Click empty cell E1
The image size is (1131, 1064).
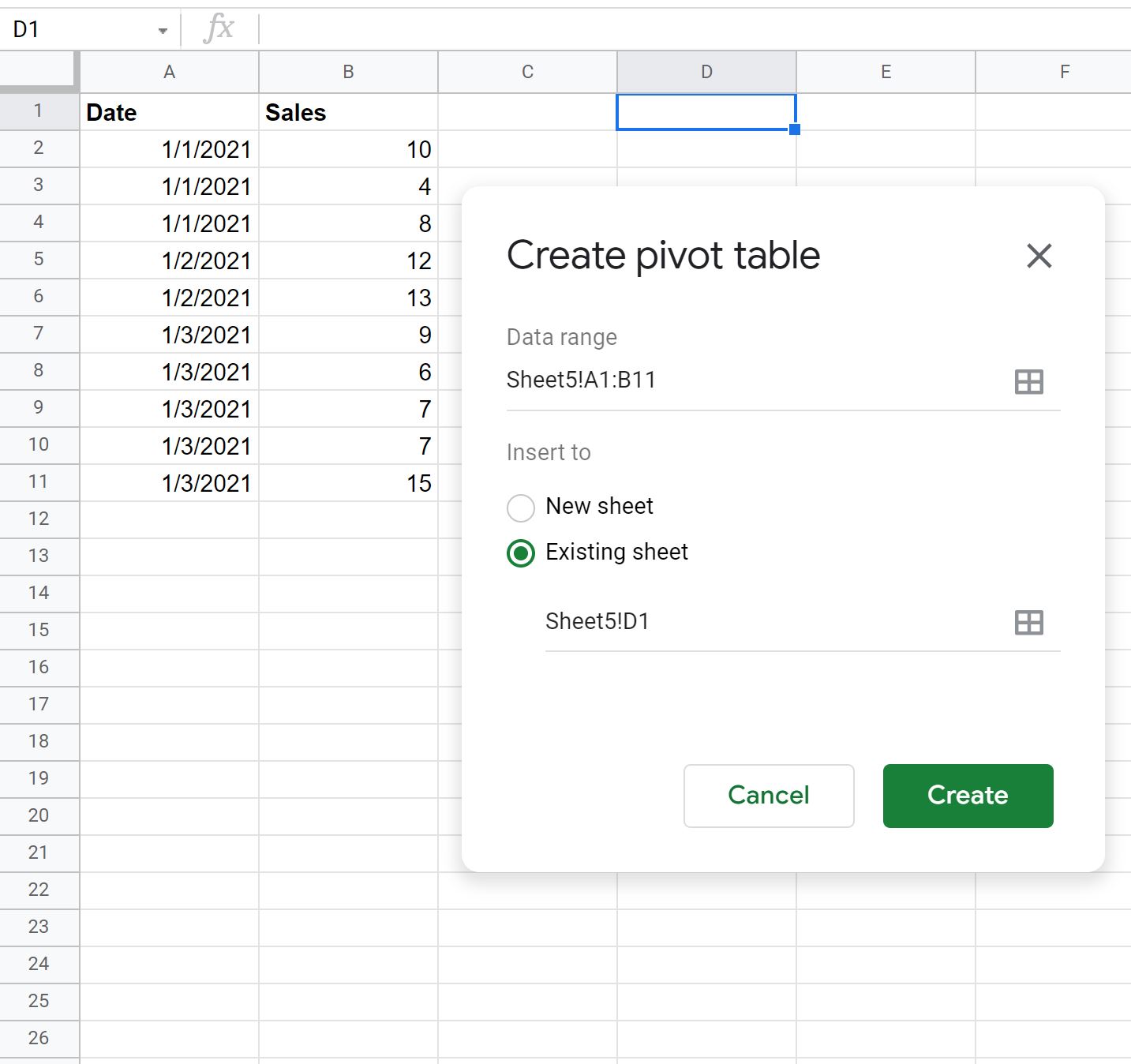(886, 112)
